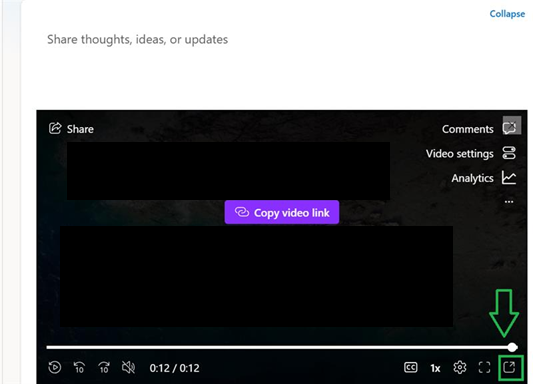Unmute the video audio
533x387 pixels.
click(x=128, y=367)
